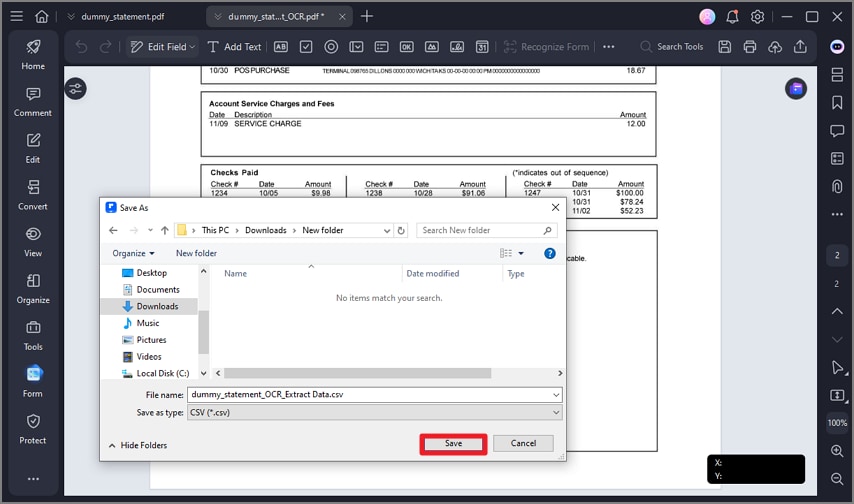Screen dimensions: 854x504
Task: Open the Organize dropdown in Save As
Action: click(x=133, y=253)
